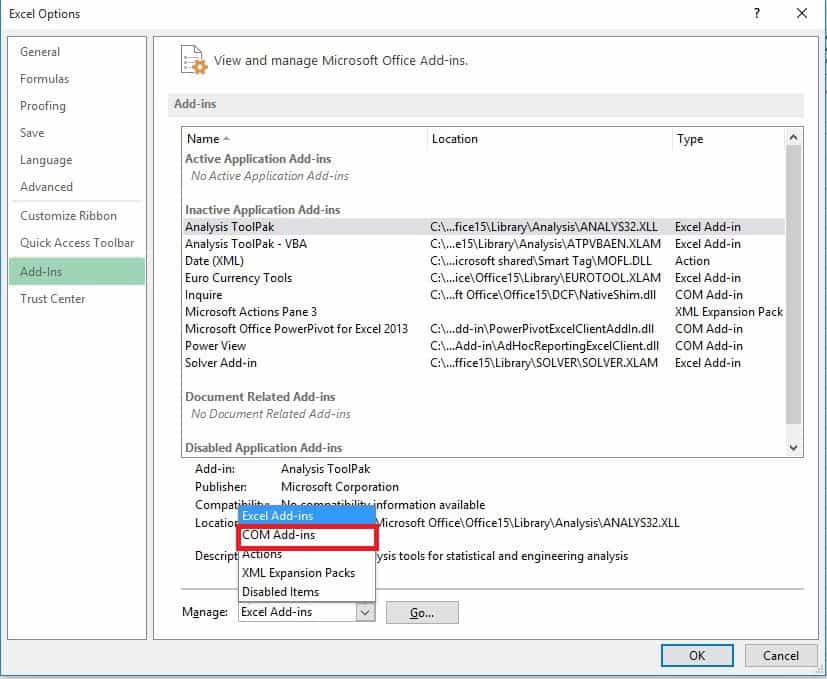Select "Solver Add-in" in the list
827x679 pixels.
pos(219,362)
